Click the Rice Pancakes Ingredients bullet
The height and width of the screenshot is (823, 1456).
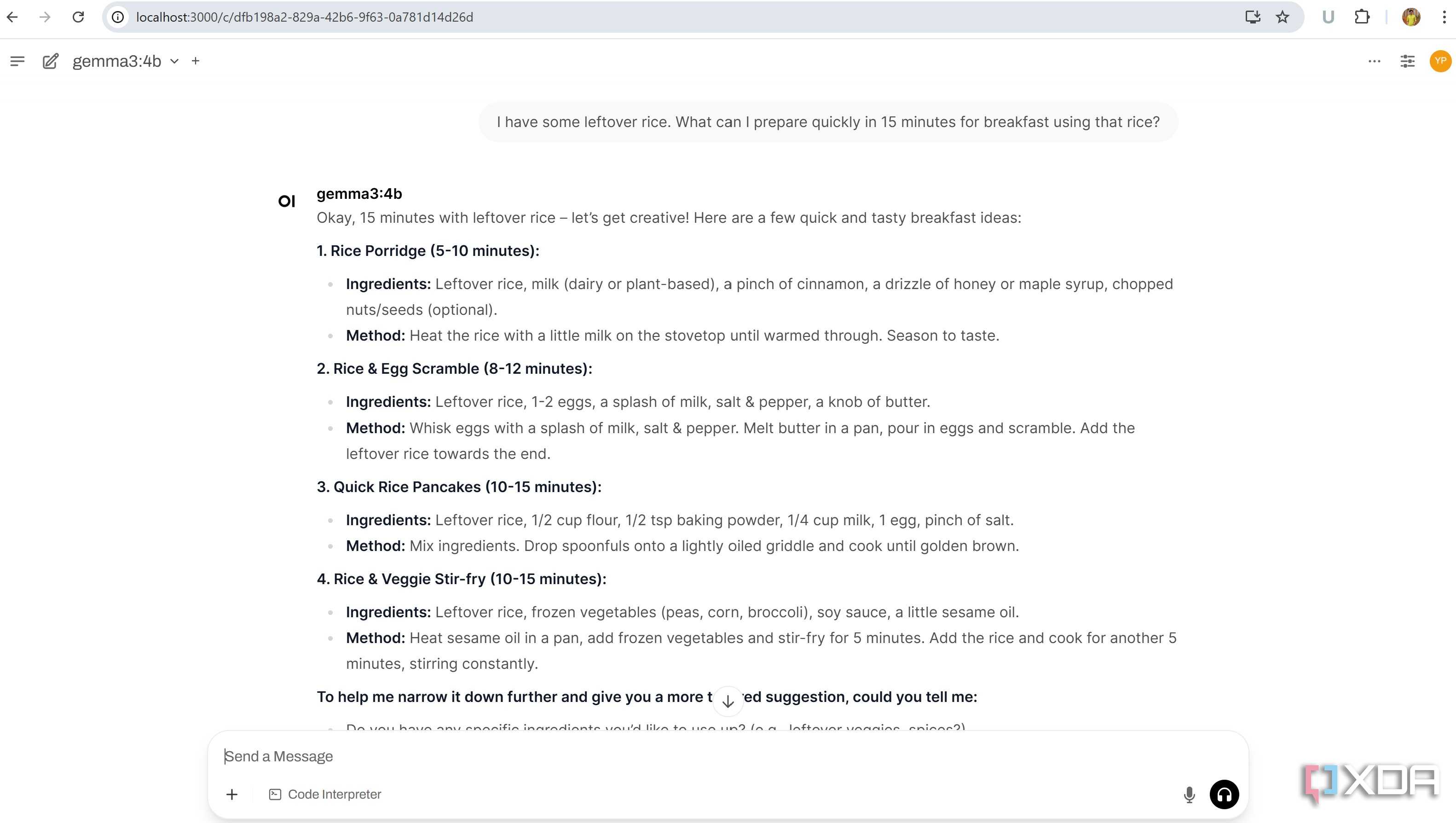pyautogui.click(x=679, y=520)
